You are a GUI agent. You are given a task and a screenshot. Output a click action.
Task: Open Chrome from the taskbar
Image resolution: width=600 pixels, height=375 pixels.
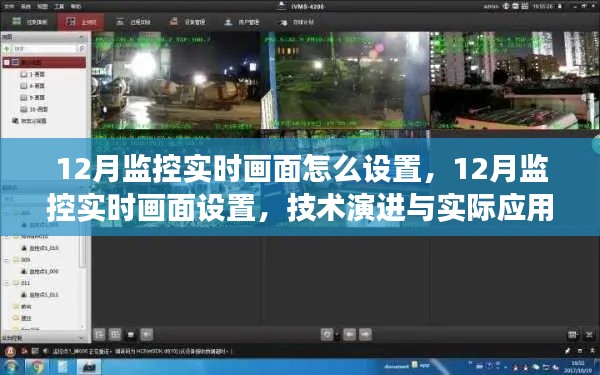(37, 367)
